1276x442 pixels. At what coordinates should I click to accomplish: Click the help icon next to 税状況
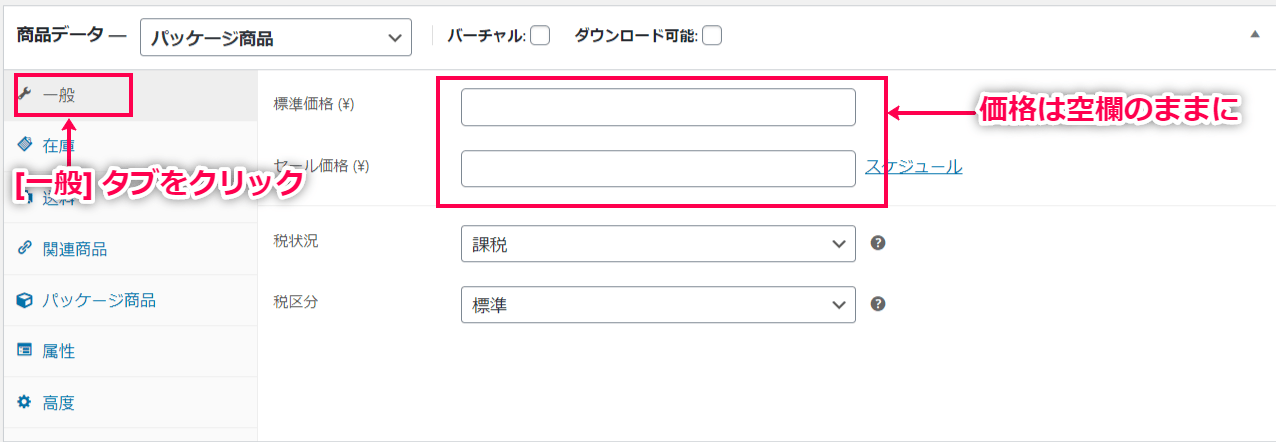click(x=878, y=243)
